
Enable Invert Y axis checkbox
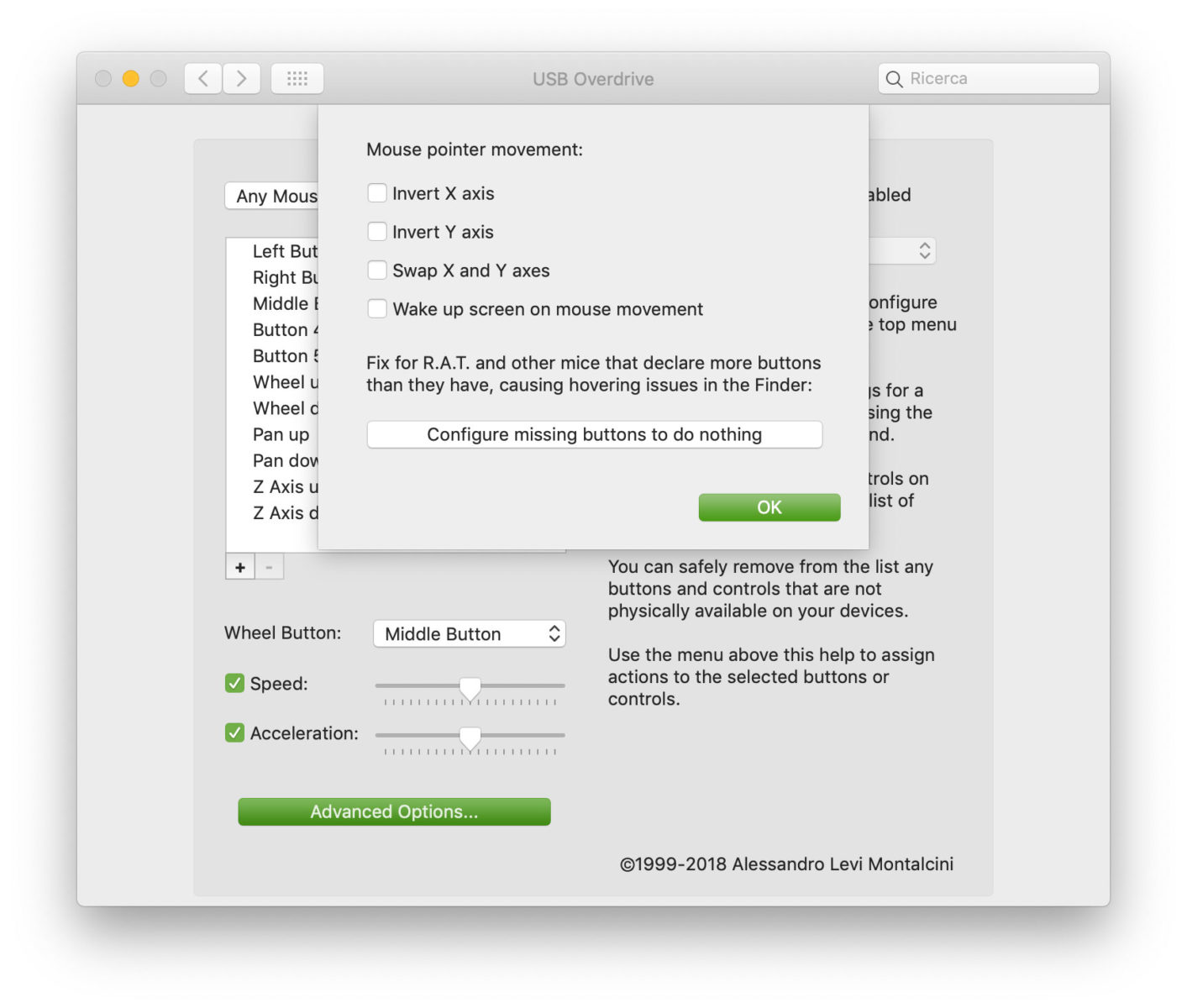[377, 232]
